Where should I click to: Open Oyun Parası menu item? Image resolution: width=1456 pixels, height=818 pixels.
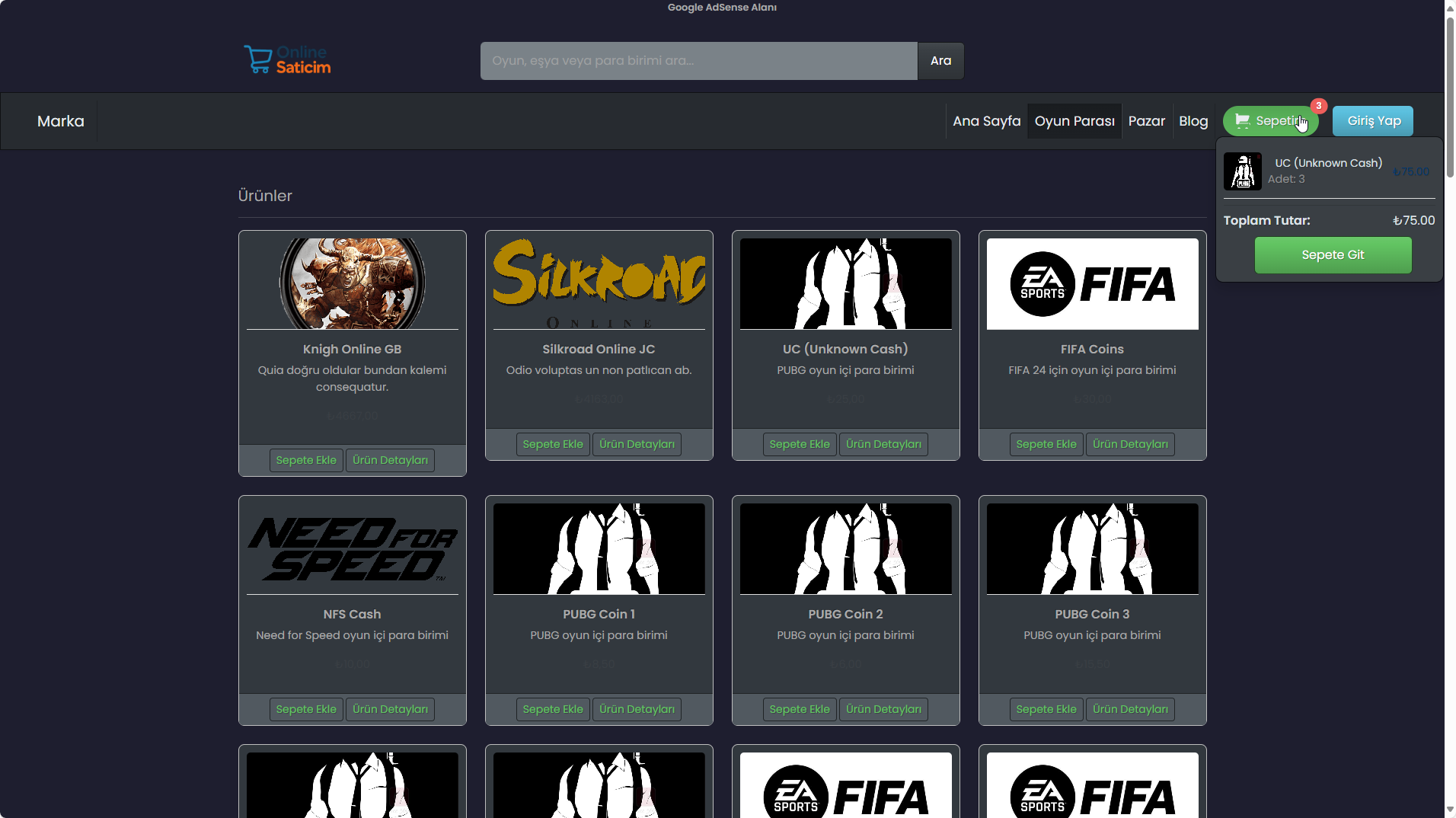coord(1074,121)
